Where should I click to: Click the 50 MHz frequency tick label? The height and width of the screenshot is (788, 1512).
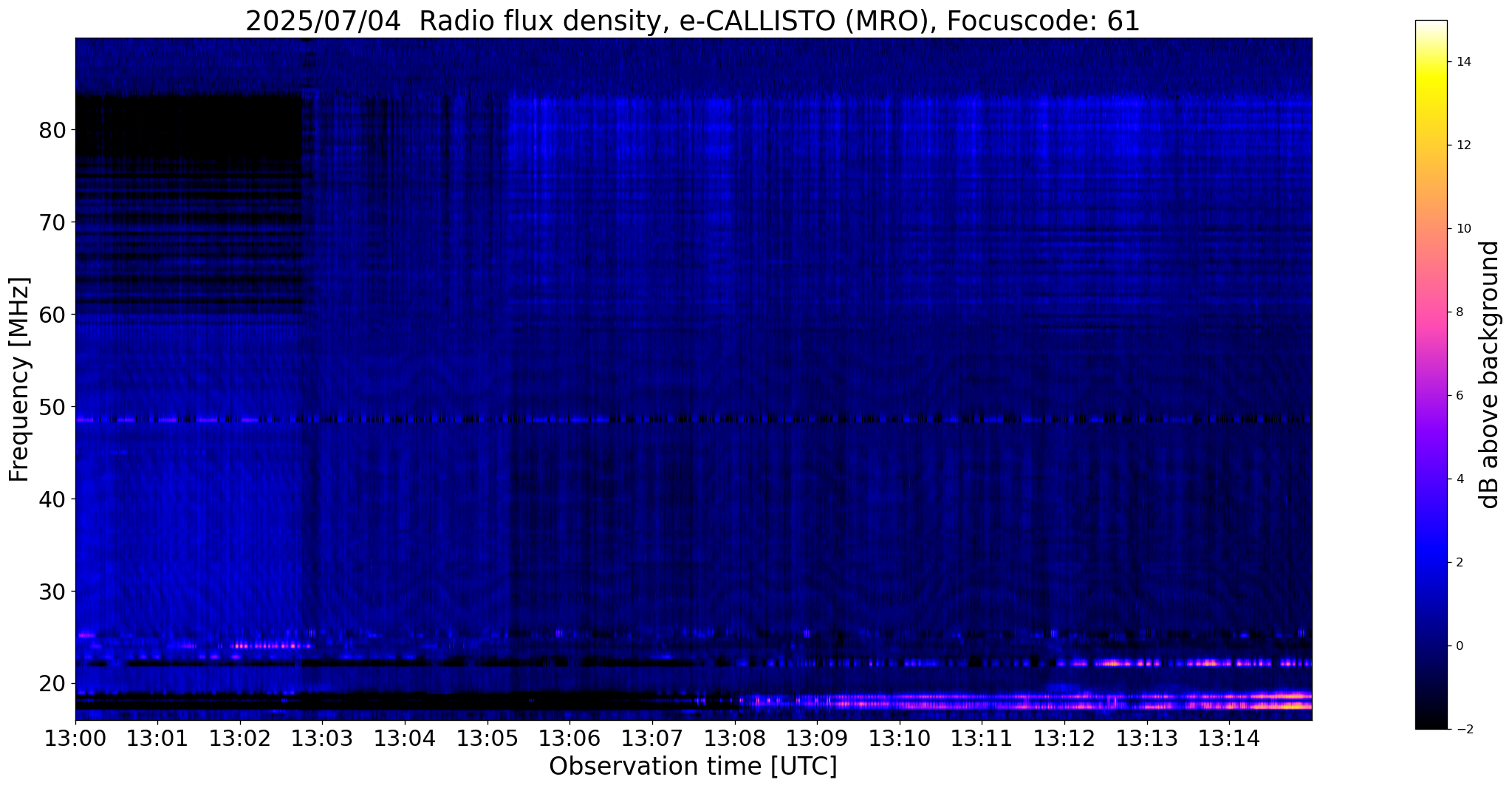point(52,408)
